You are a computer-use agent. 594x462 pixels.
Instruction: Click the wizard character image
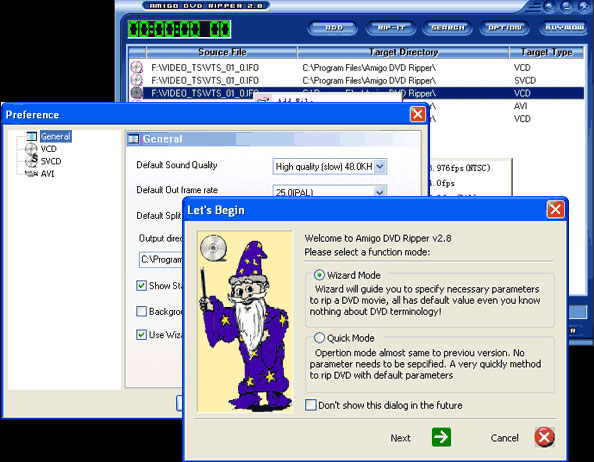point(244,321)
